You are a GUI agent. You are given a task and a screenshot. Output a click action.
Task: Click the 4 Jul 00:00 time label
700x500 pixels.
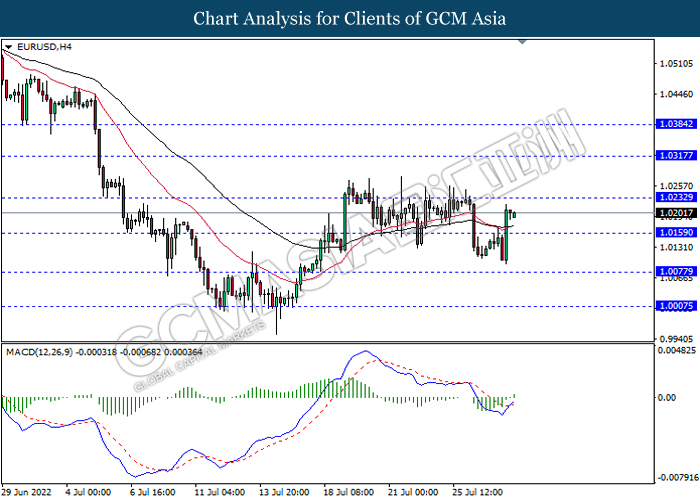tap(88, 492)
